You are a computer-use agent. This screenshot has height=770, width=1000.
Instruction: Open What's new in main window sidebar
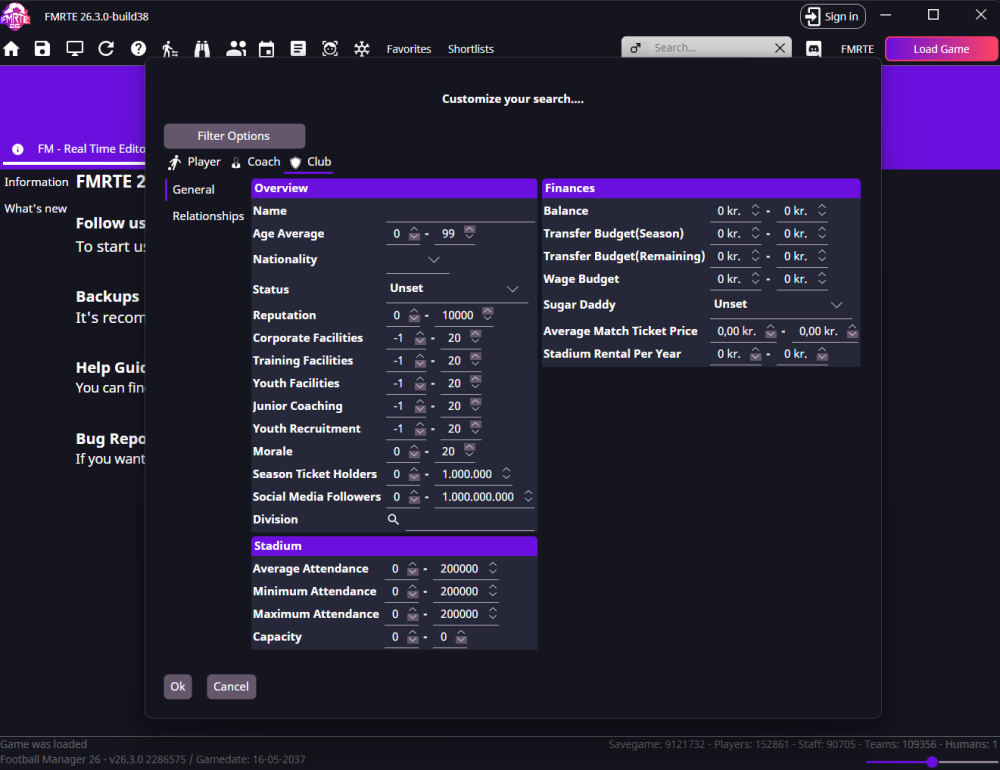pos(36,209)
